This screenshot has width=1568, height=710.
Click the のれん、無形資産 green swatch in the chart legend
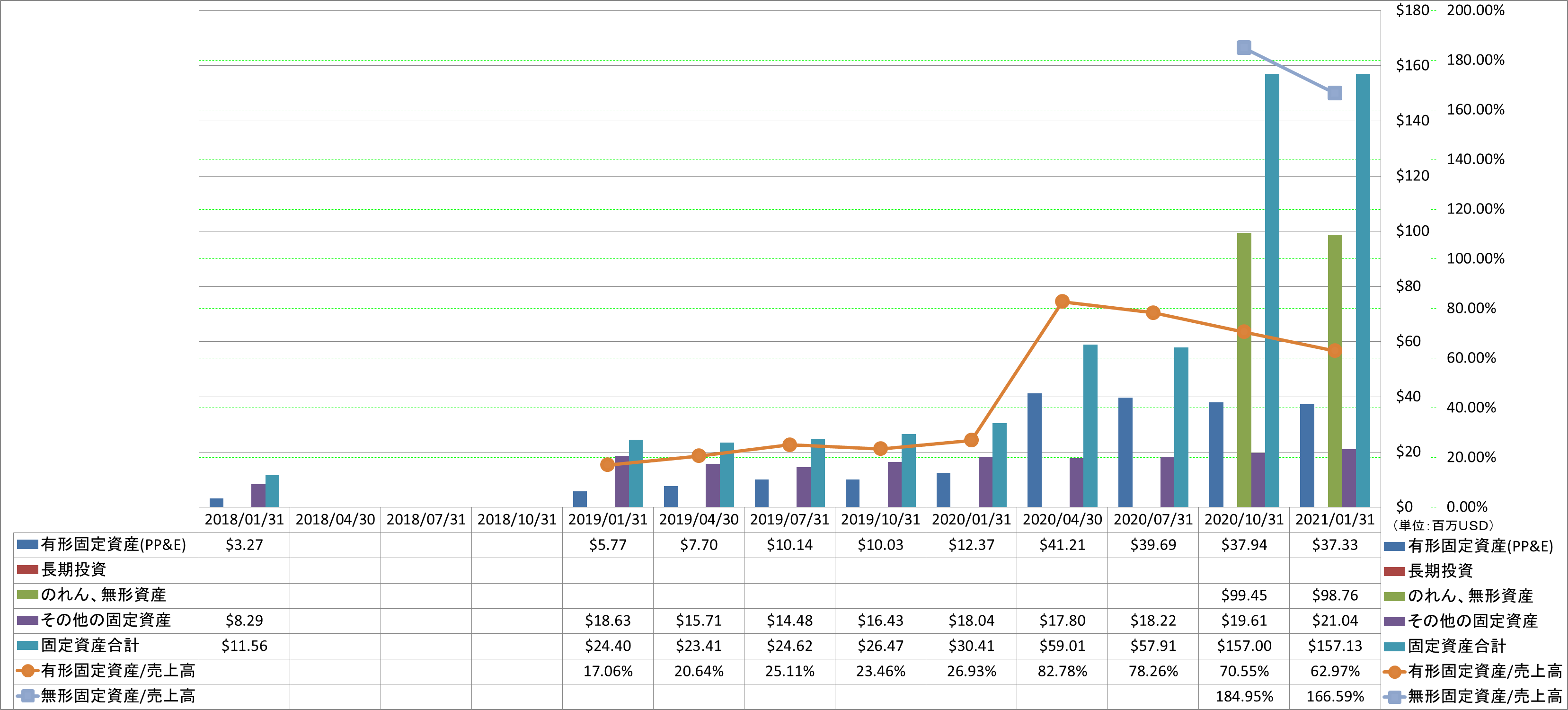point(1394,596)
